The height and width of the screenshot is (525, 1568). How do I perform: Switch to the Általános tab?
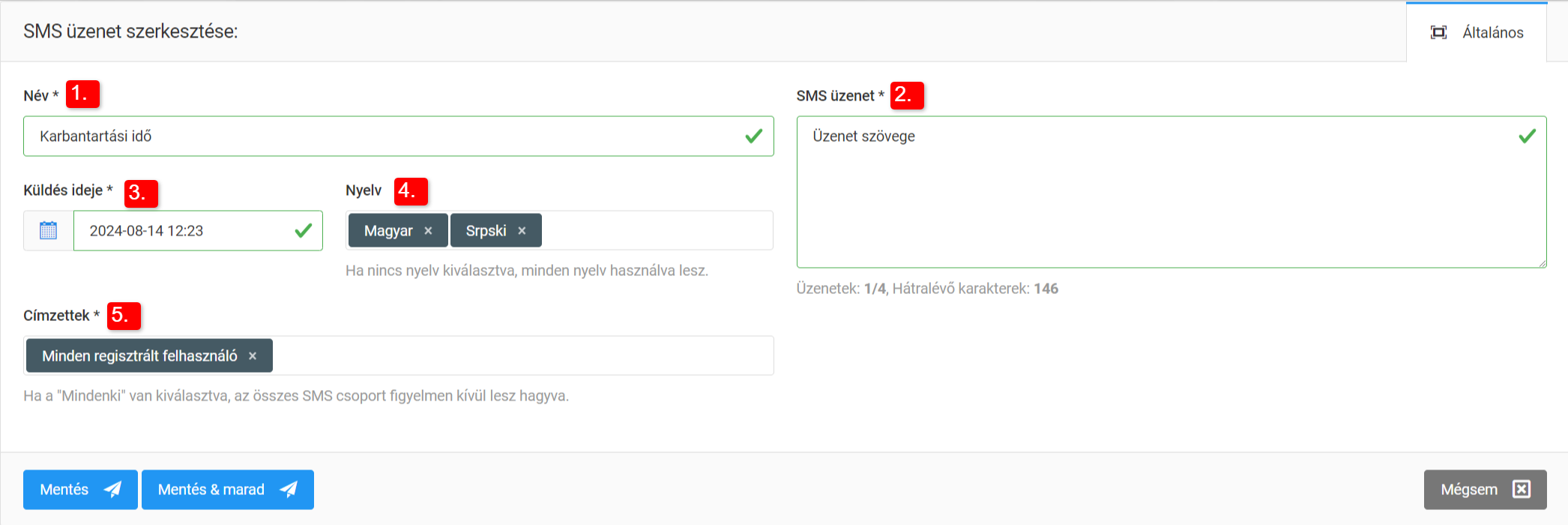(x=1477, y=32)
